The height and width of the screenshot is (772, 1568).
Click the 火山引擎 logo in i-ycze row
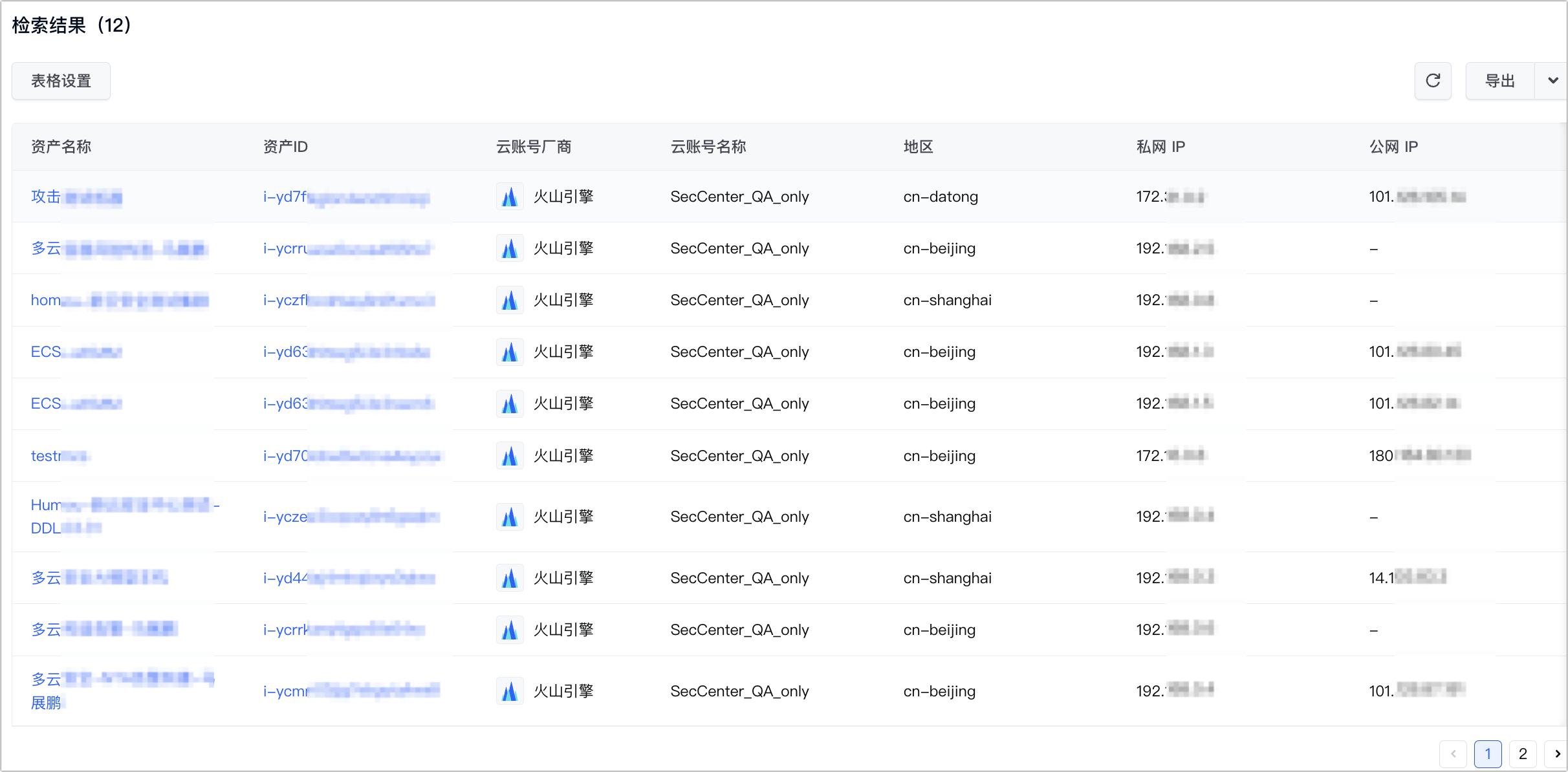pyautogui.click(x=510, y=517)
